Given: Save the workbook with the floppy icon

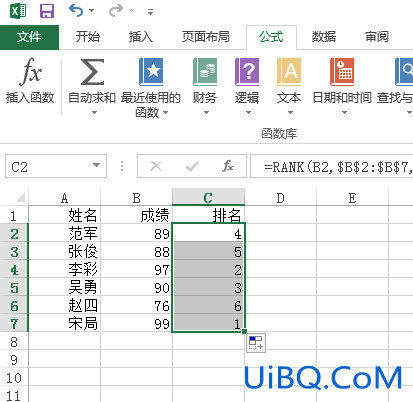Looking at the screenshot, I should pyautogui.click(x=47, y=11).
